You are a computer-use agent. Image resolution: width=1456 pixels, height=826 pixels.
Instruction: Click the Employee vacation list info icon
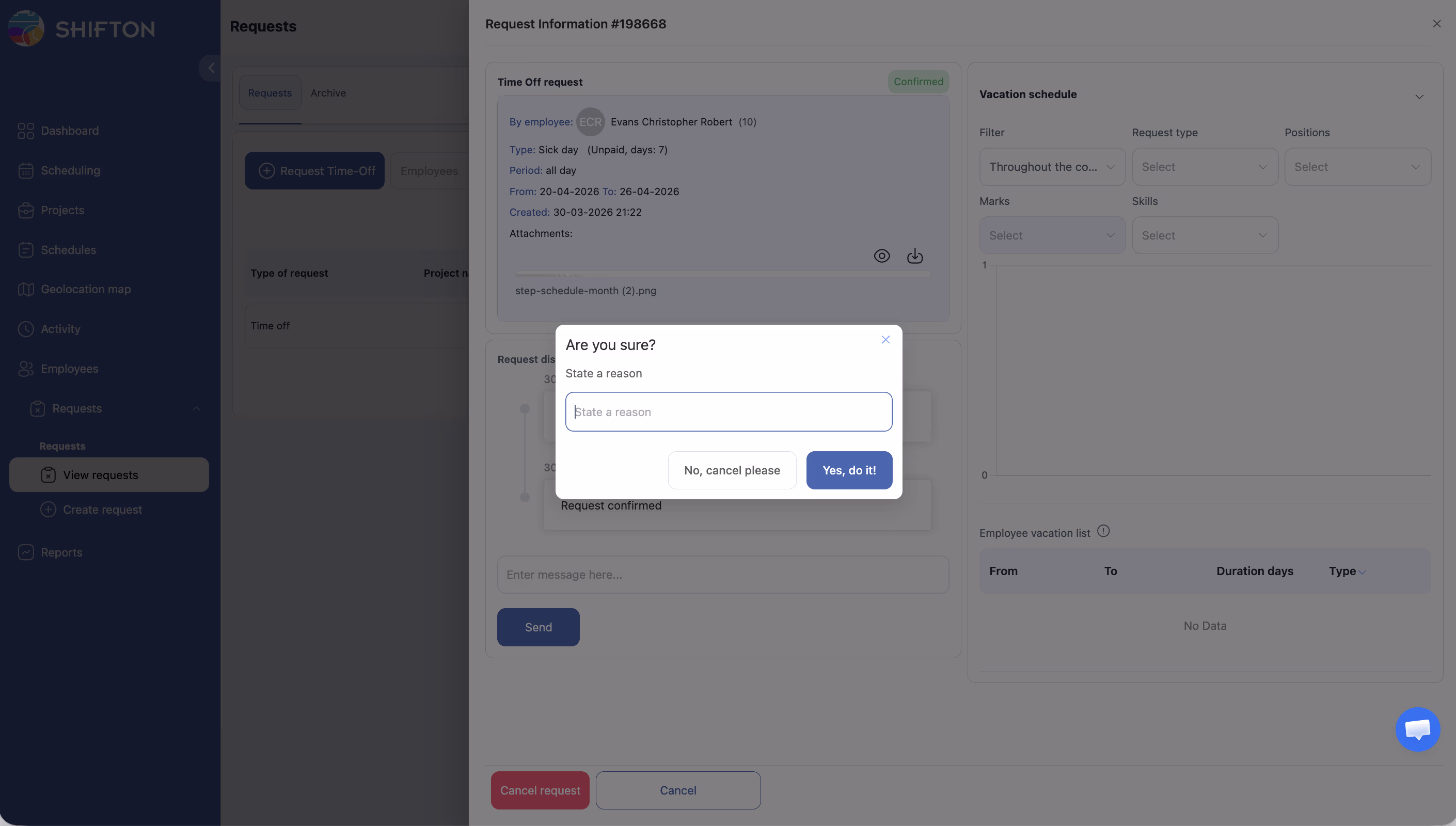point(1103,532)
